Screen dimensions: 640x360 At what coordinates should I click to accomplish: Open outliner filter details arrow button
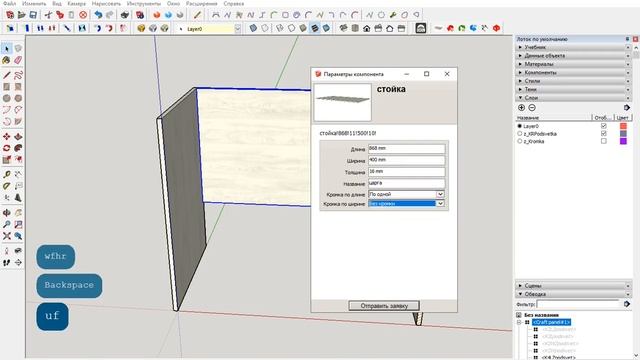click(x=627, y=304)
